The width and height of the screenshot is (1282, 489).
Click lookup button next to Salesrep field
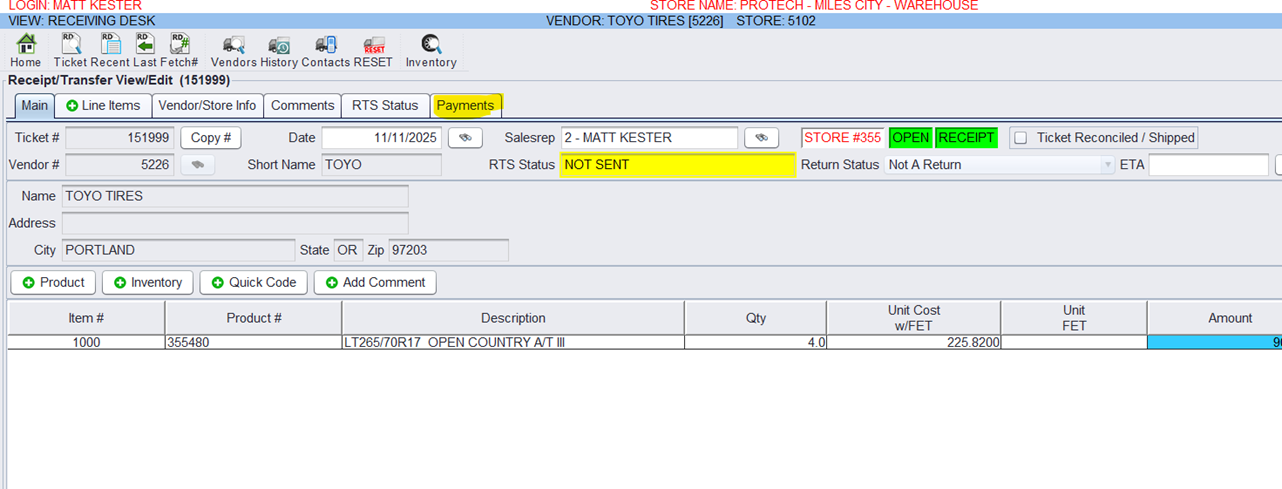(761, 137)
